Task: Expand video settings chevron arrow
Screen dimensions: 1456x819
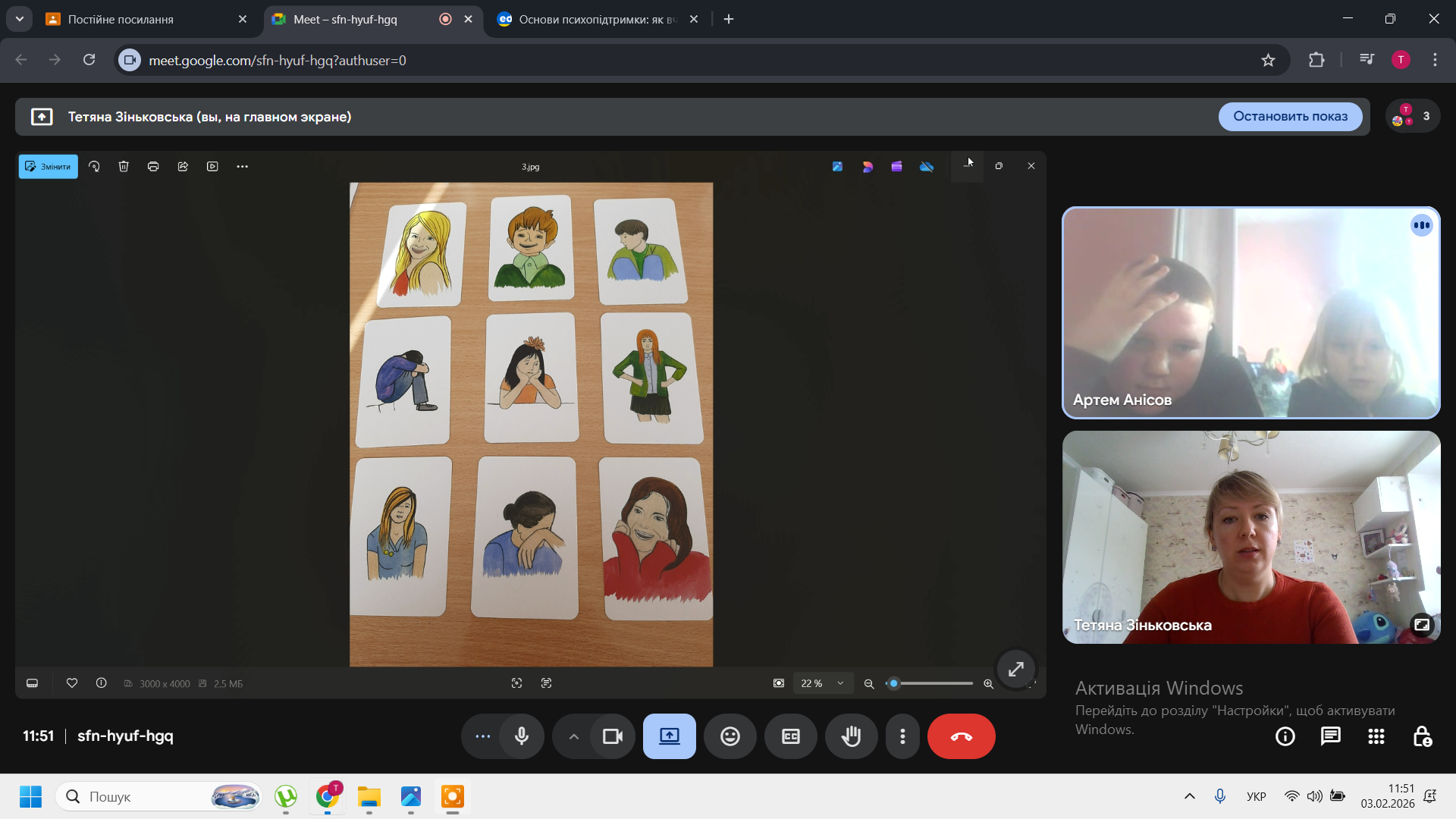Action: [574, 736]
